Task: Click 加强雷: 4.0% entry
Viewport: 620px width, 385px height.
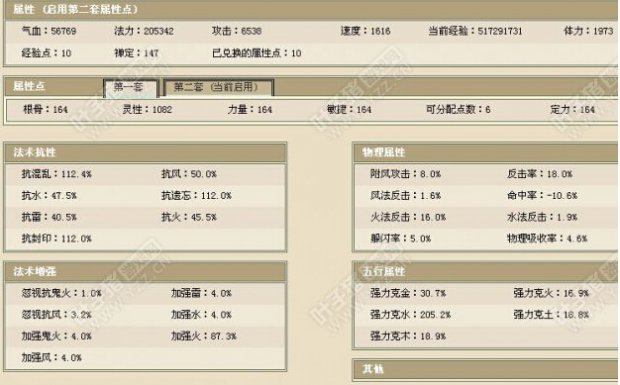Action: (202, 293)
